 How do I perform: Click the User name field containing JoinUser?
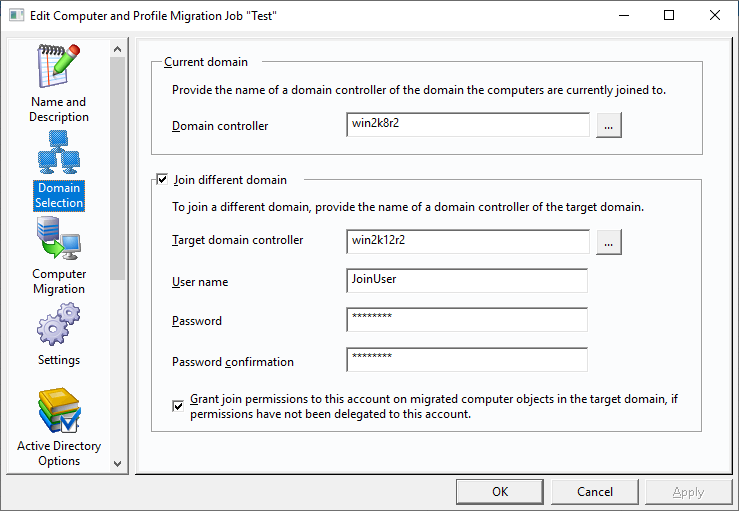point(467,281)
